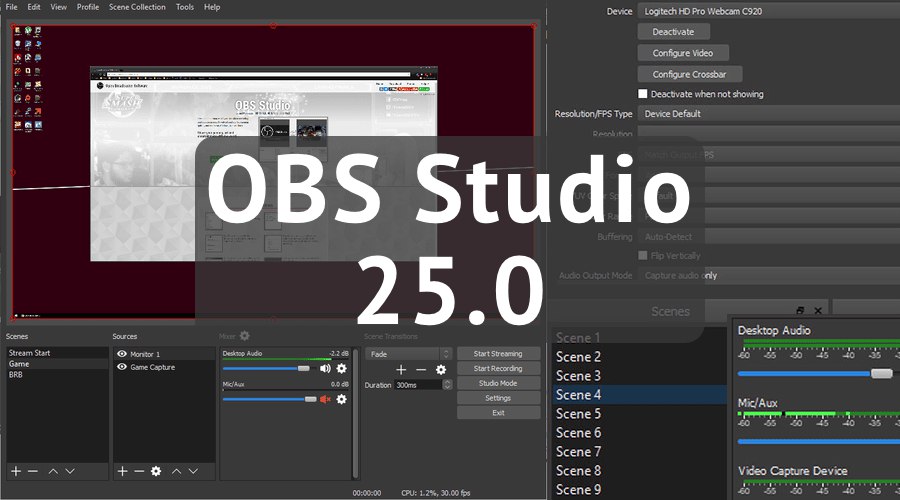Add scene transition plus icon
Screen dimensions: 900x500
point(401,370)
